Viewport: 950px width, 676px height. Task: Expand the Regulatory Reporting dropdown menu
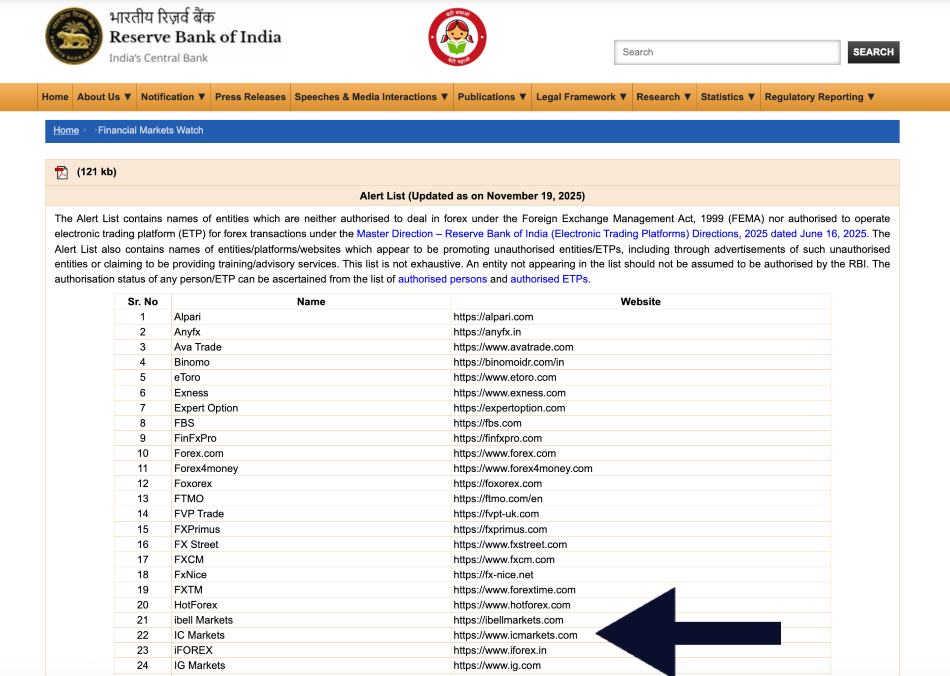click(820, 97)
